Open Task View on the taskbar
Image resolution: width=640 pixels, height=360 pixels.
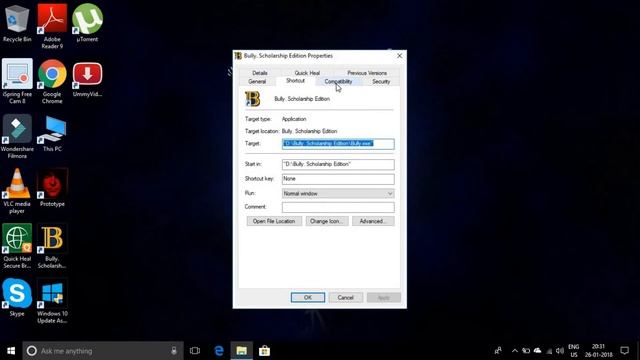(x=195, y=351)
